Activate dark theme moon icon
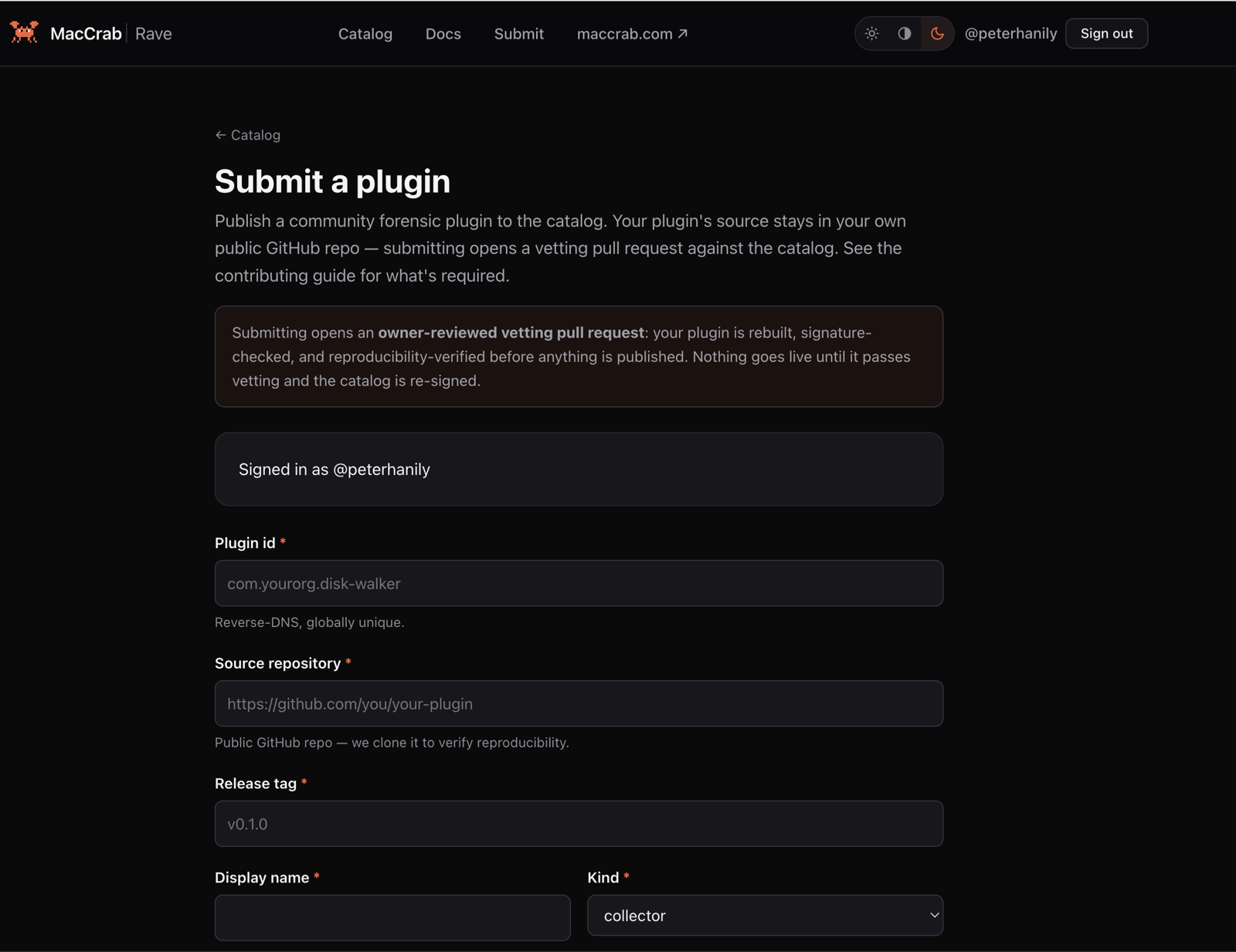This screenshot has height=952, width=1236. pyautogui.click(x=937, y=33)
